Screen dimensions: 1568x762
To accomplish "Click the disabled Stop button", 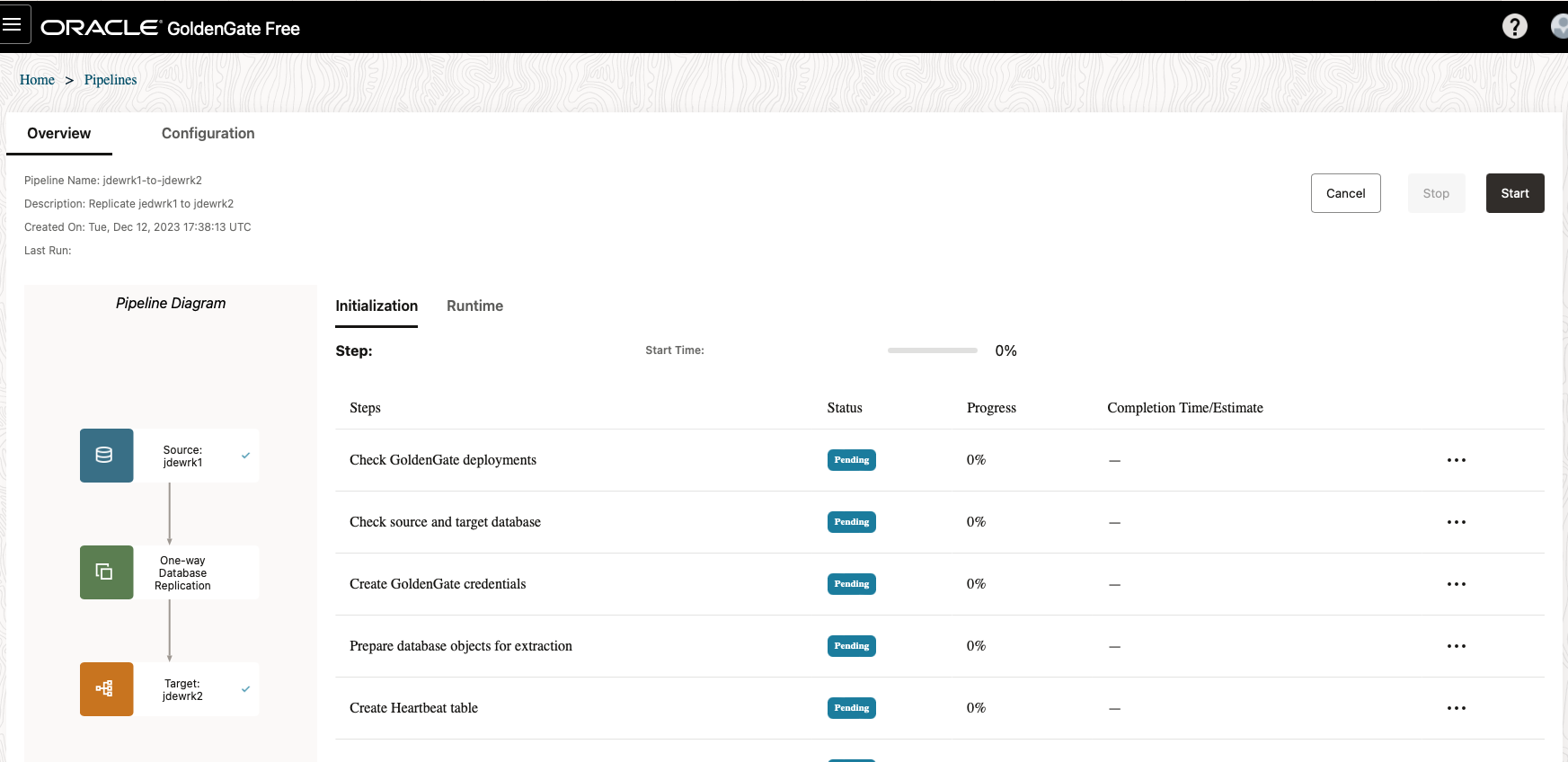I will coord(1436,193).
